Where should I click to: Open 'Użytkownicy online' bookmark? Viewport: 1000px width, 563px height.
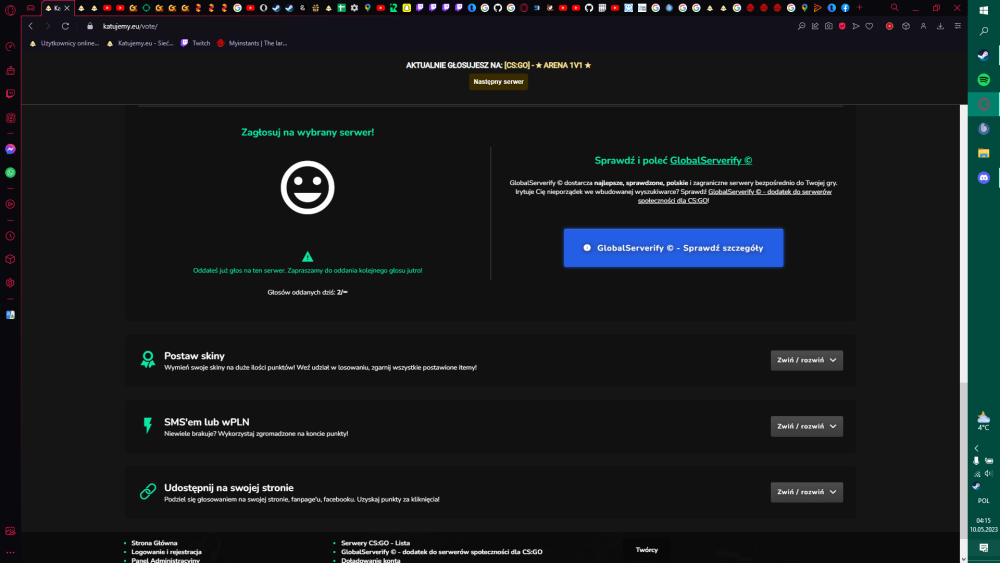(x=64, y=43)
